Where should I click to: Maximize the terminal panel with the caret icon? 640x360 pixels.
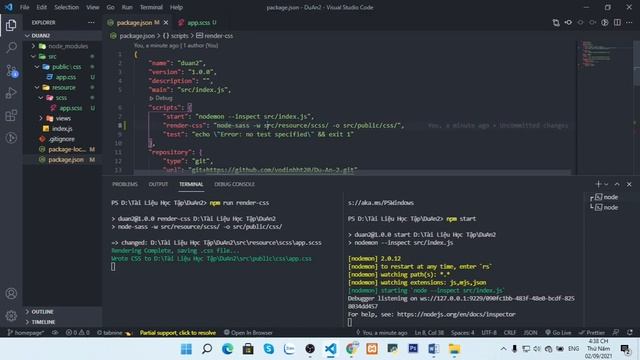617,184
